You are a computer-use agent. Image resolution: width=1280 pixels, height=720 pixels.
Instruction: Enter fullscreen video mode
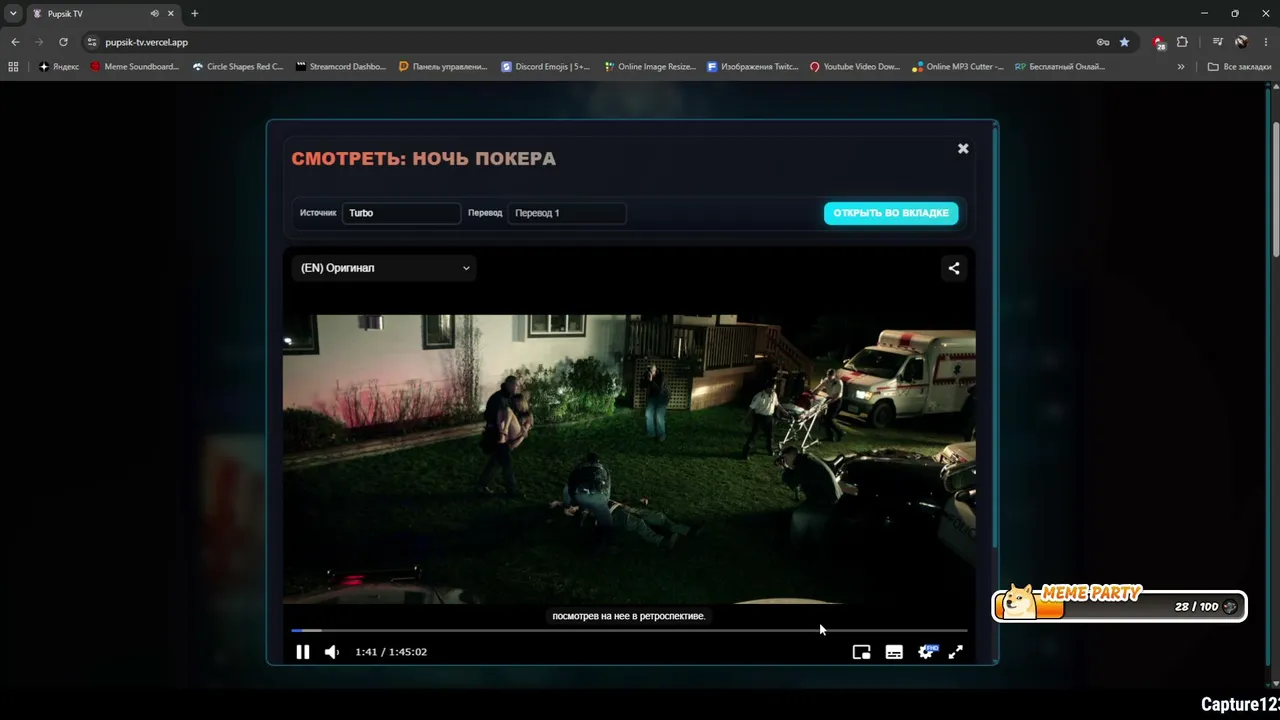point(956,652)
